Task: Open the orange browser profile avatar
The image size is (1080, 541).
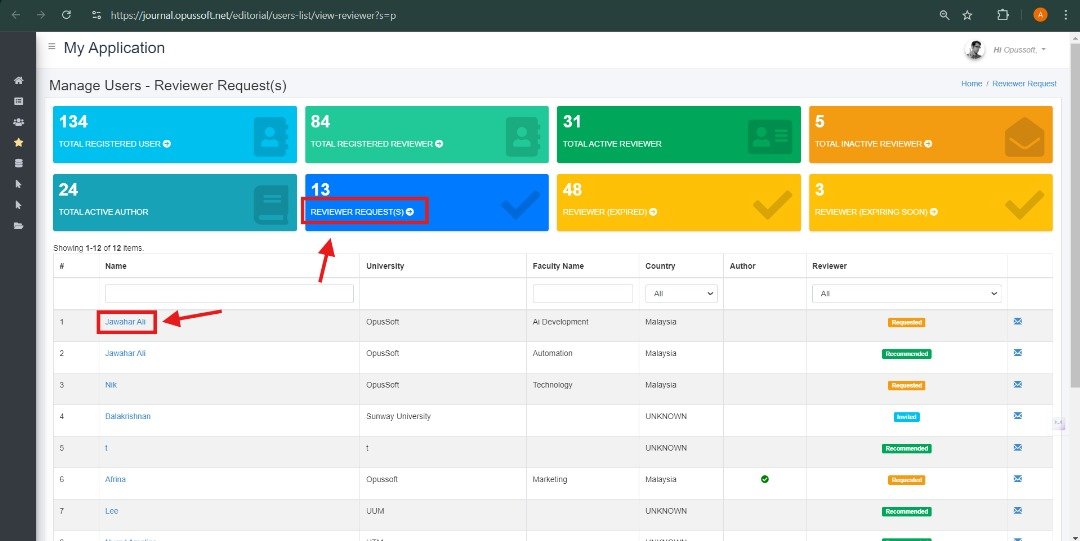Action: pos(1040,14)
